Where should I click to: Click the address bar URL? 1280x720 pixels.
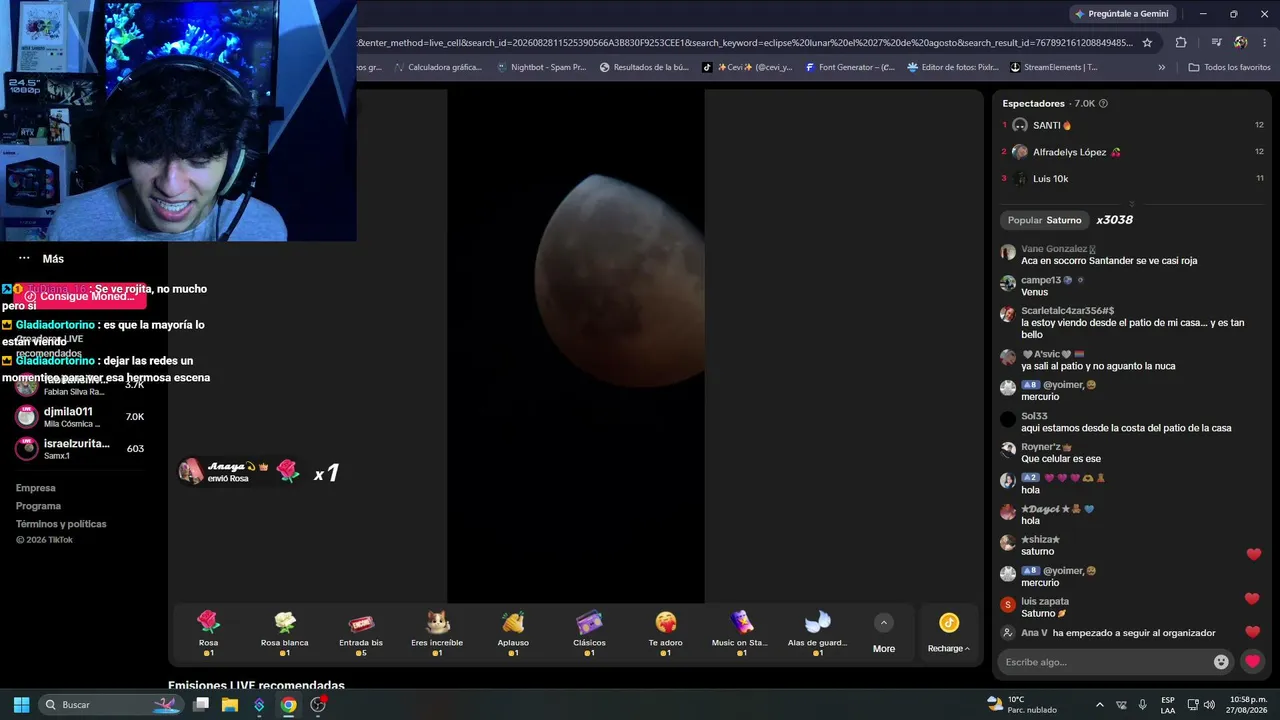(x=745, y=42)
